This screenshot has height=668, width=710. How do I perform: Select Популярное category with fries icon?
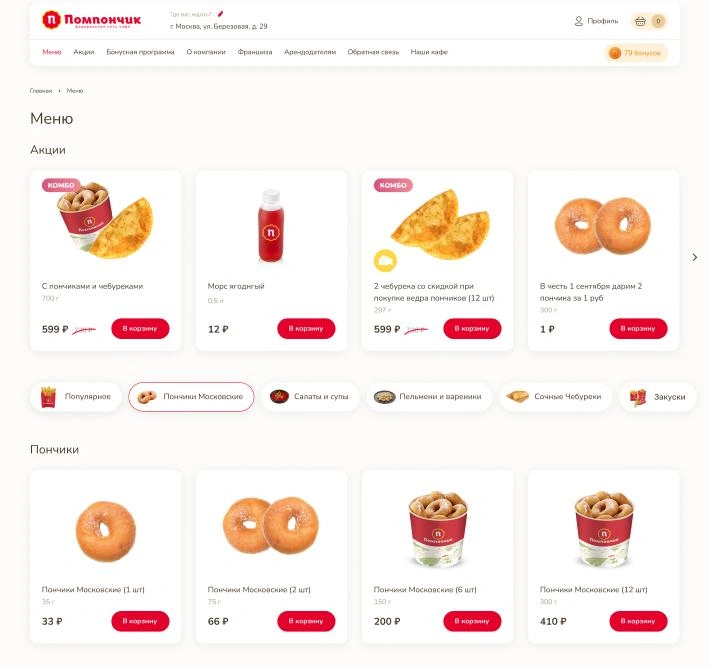pyautogui.click(x=76, y=397)
